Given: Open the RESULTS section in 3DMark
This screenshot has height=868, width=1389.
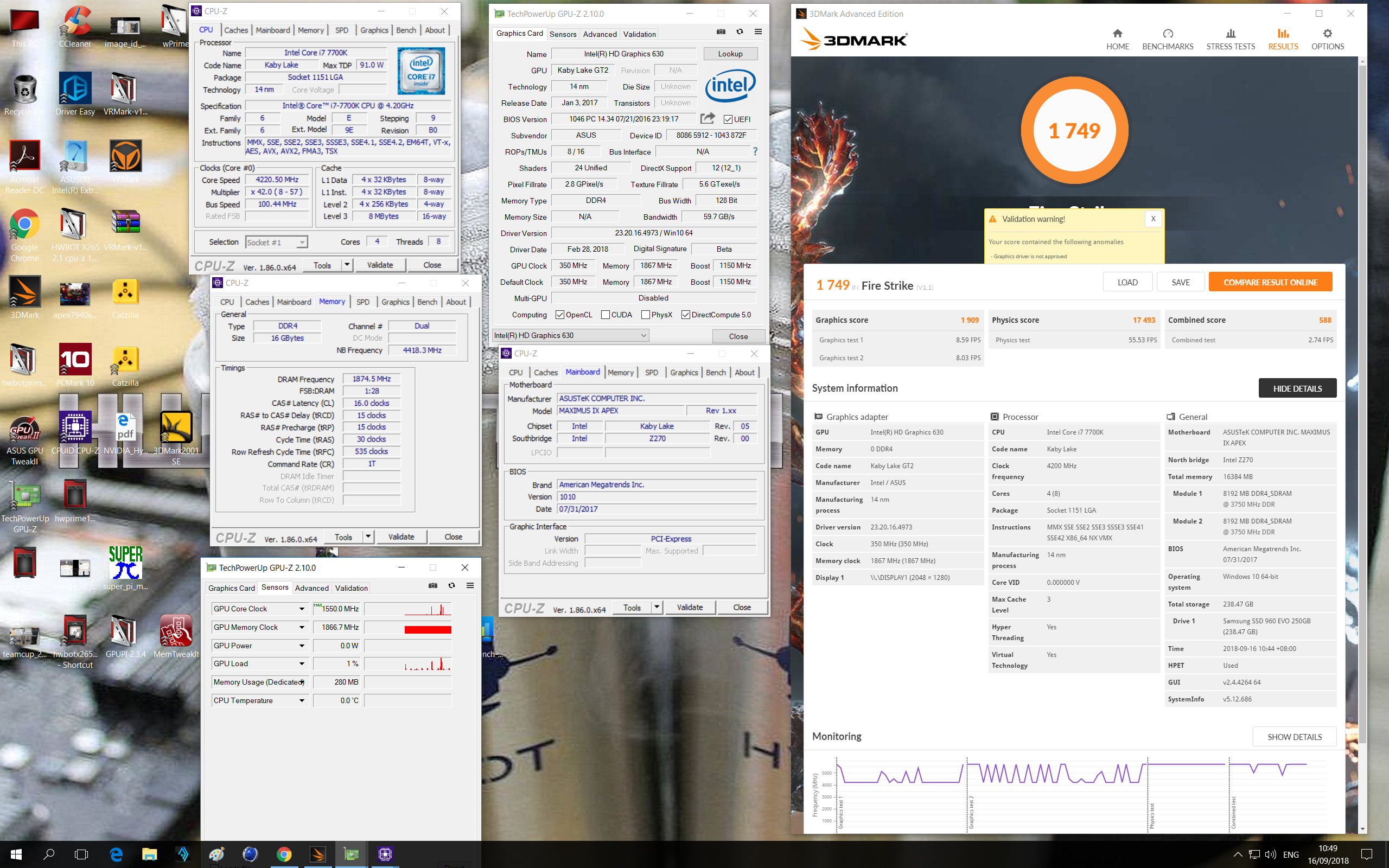Looking at the screenshot, I should 1283,39.
